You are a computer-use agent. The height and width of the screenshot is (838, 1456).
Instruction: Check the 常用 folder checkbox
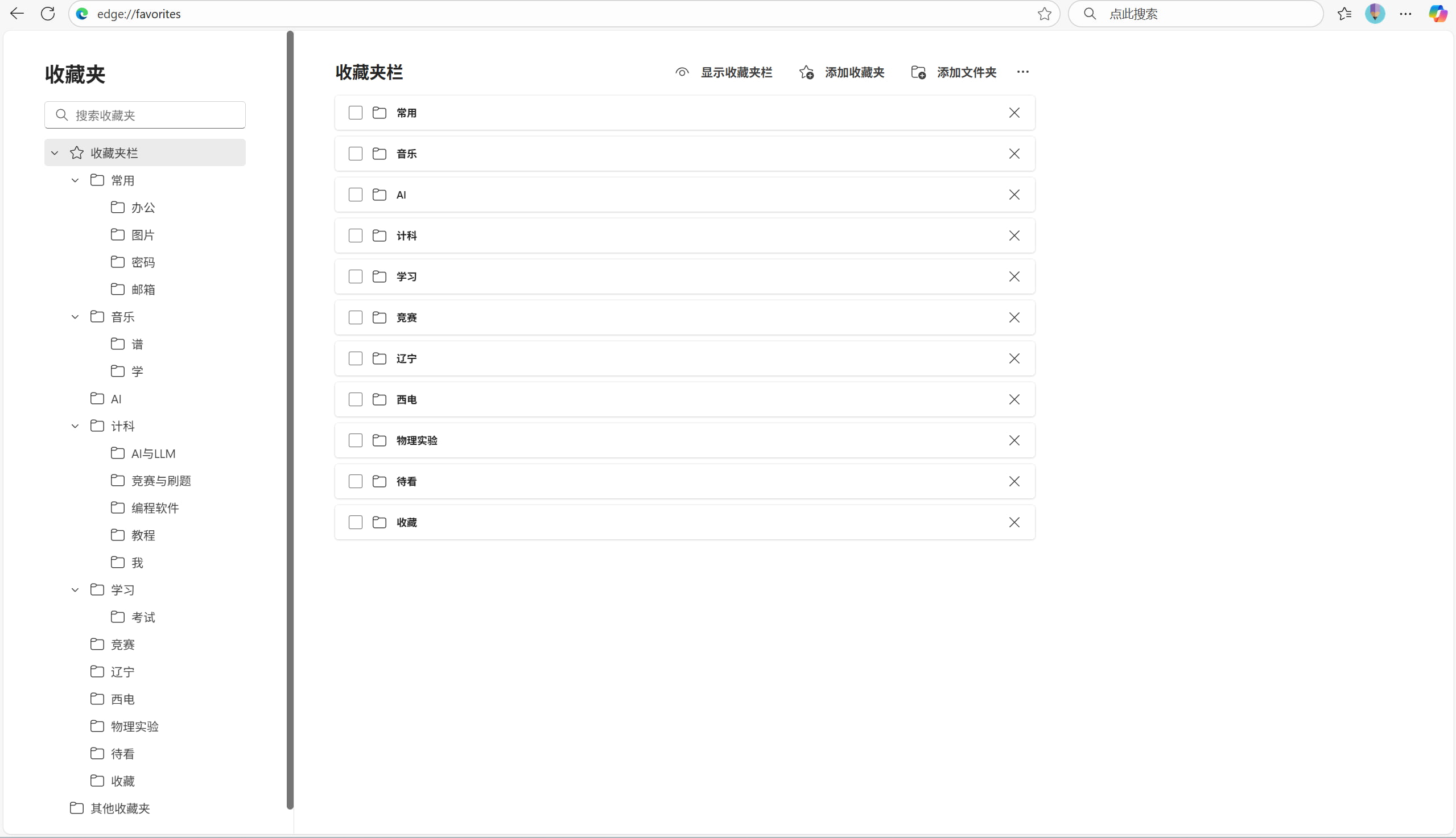tap(356, 113)
